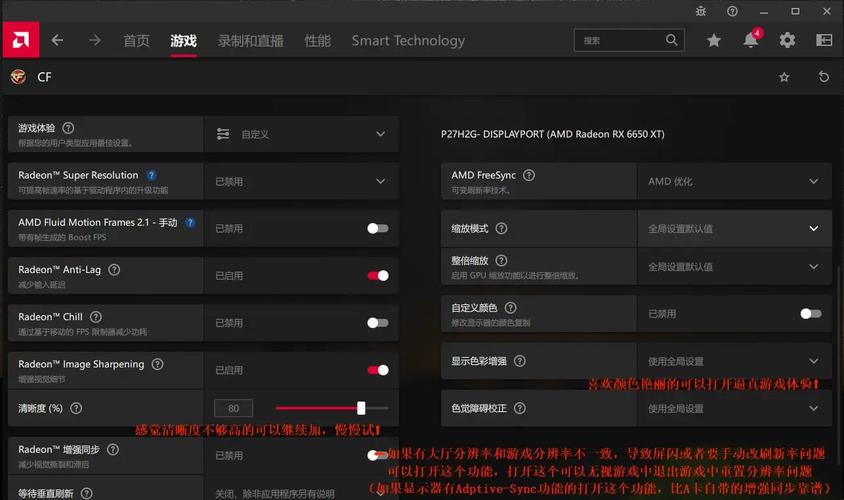Image resolution: width=844 pixels, height=500 pixels.
Task: Switch to Smart Technology tab
Action: point(408,40)
